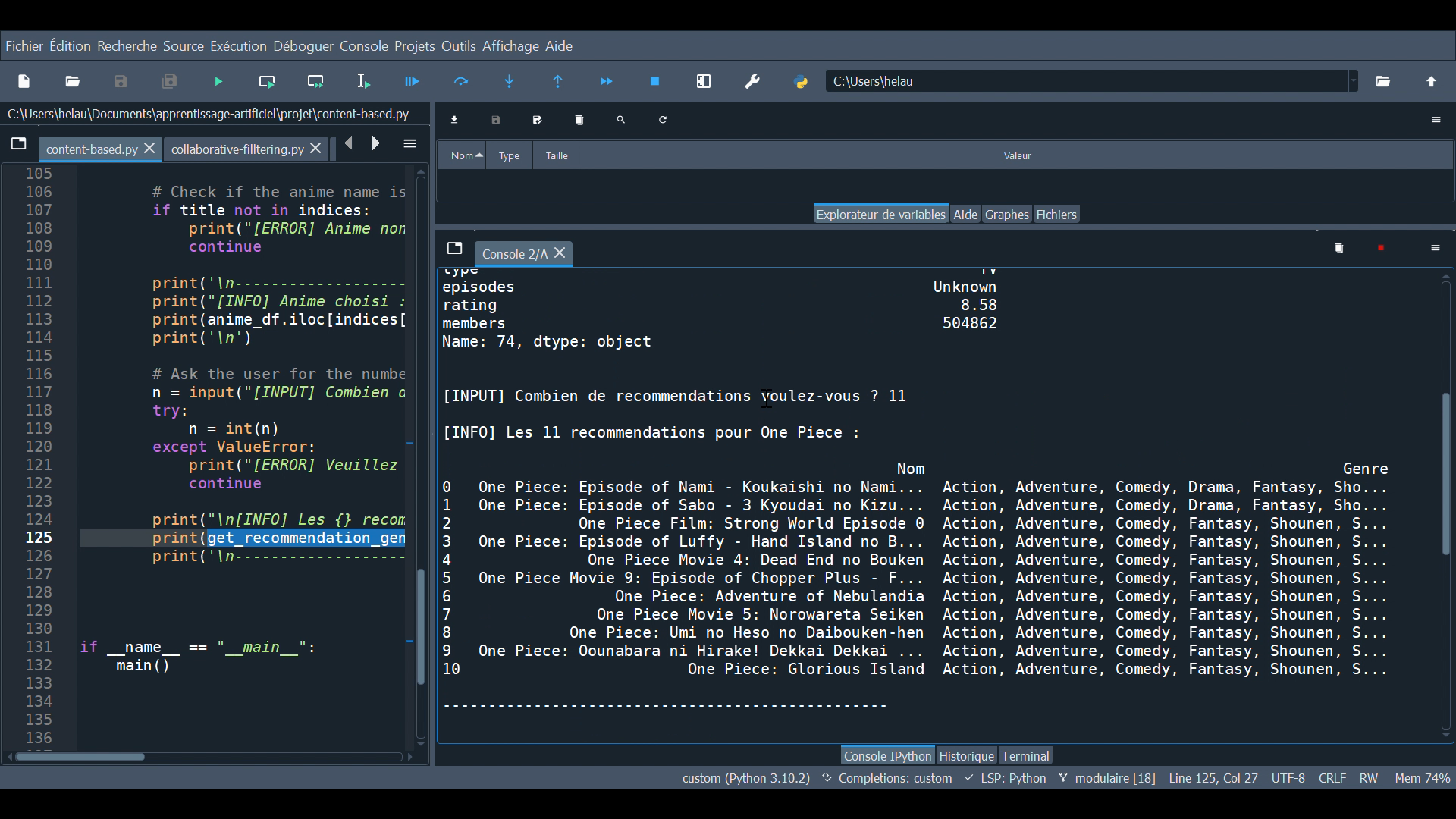
Task: Switch to the Aide pane tab
Action: pos(965,215)
